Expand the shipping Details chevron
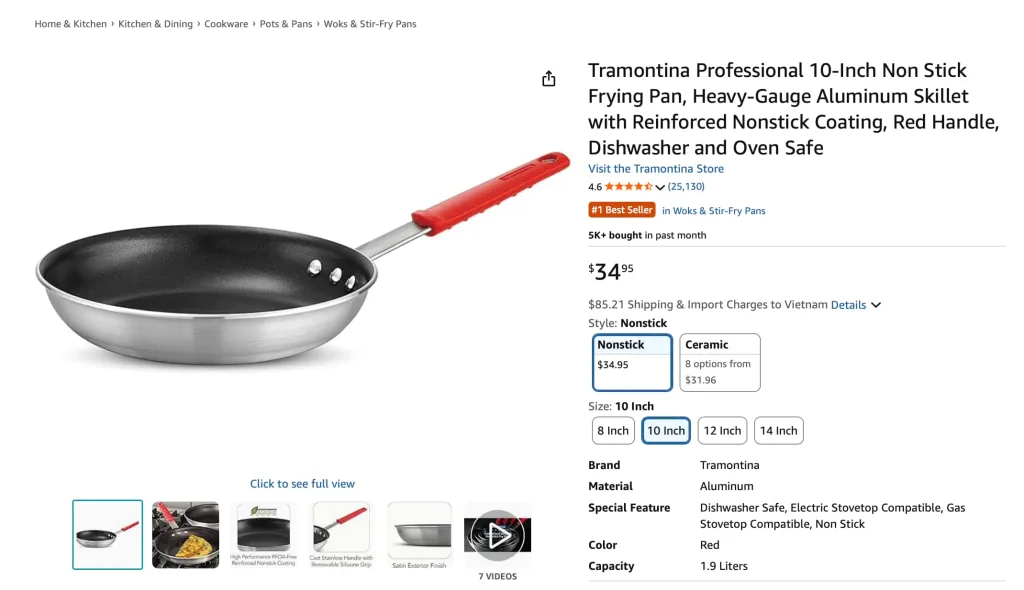The width and height of the screenshot is (1024, 590). [876, 305]
